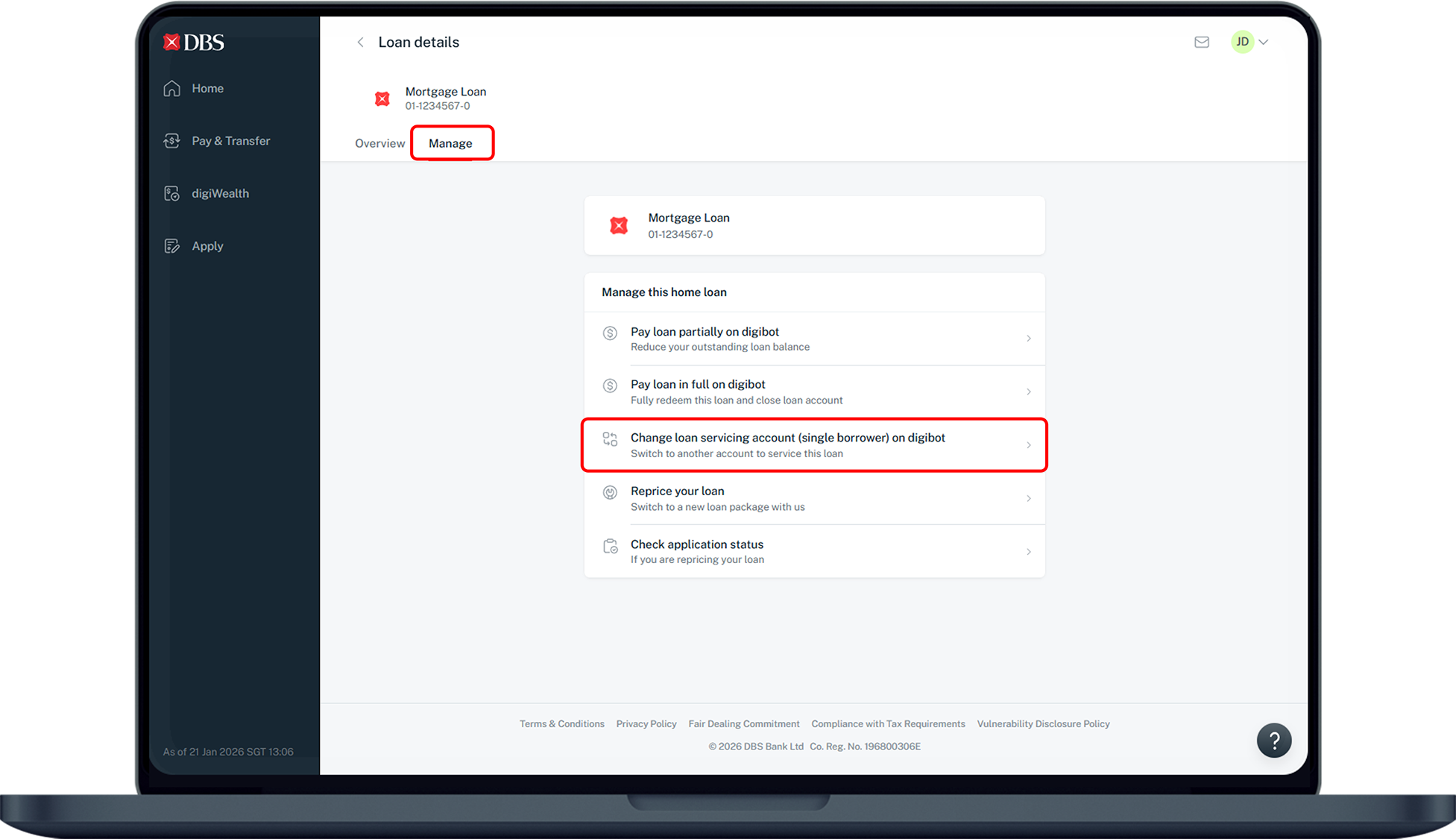The image size is (1456, 839).
Task: Click the Mortgage Loan red logo icon
Action: coord(382,98)
